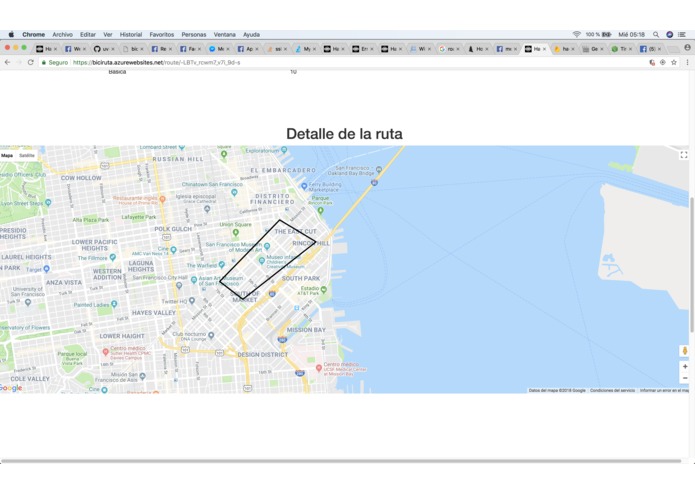The image size is (695, 494).
Task: Click the Target store marker
Action: 47,268
